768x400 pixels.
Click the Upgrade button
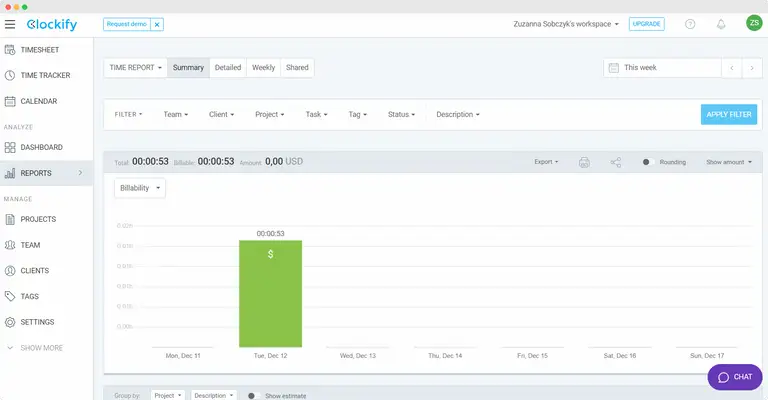[x=646, y=24]
